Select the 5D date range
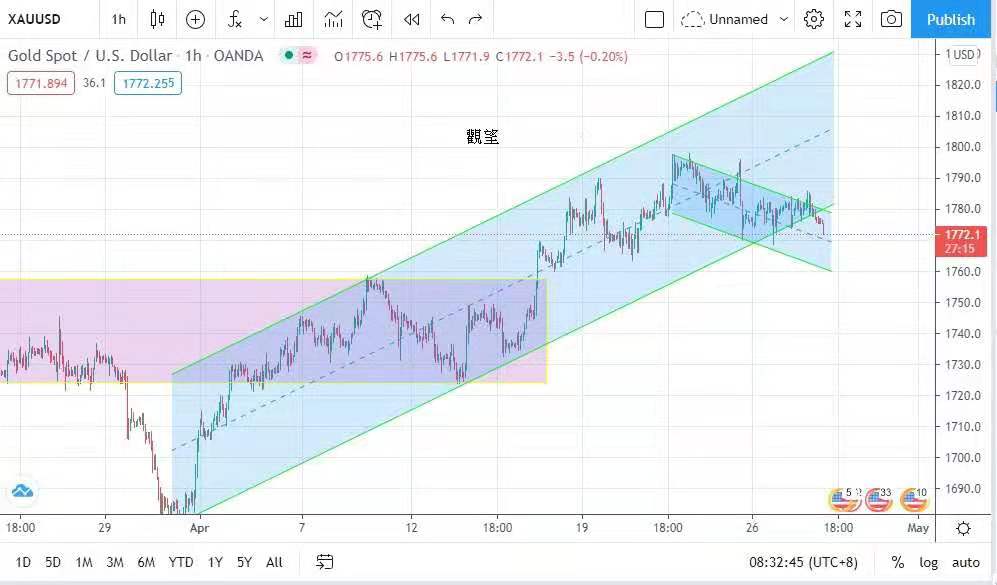 click(53, 562)
